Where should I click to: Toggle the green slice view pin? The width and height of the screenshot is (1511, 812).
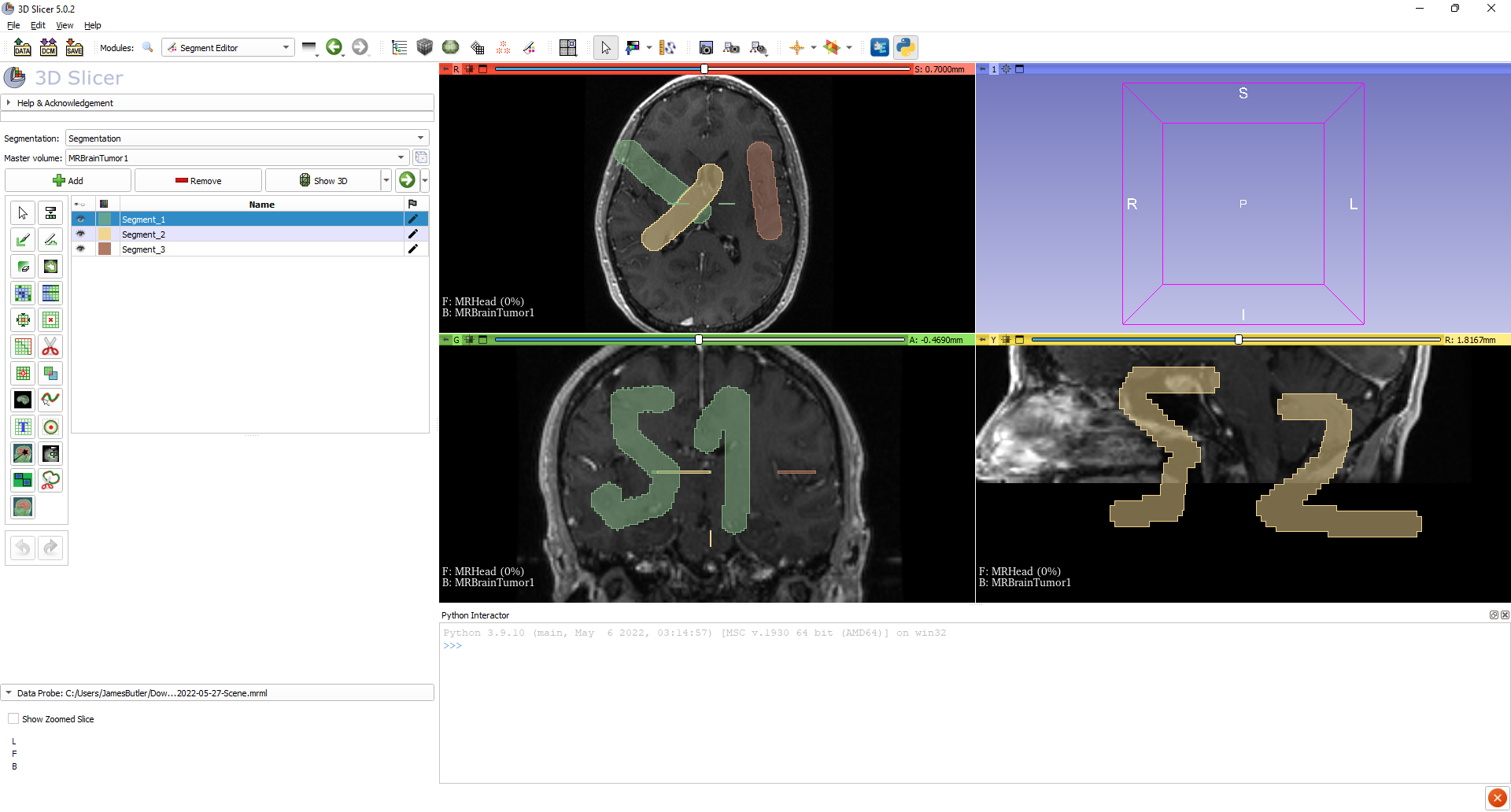tap(445, 340)
